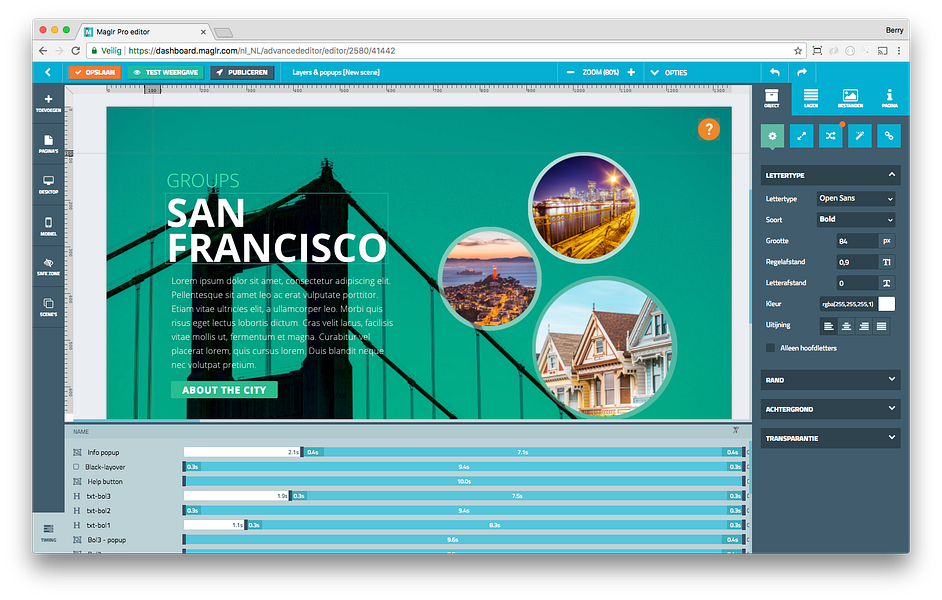
Task: Click the Regelafstand value field
Action: coord(857,262)
